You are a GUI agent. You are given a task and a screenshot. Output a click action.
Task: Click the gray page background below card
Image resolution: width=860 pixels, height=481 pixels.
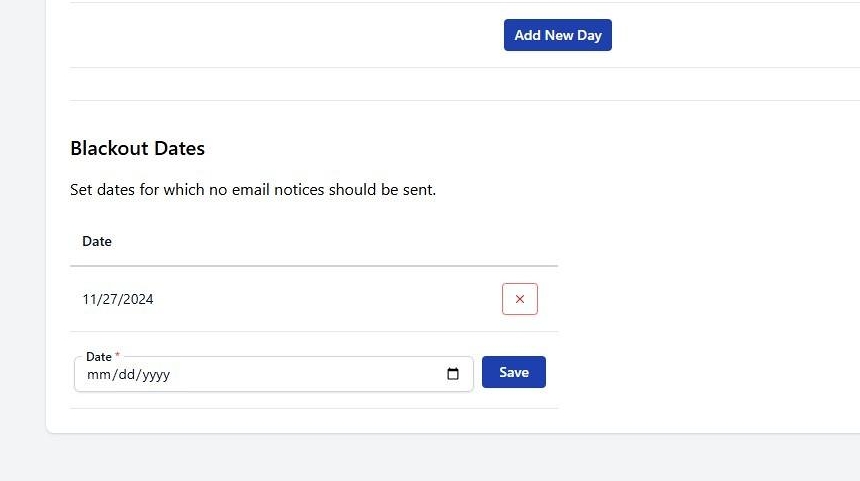click(430, 460)
